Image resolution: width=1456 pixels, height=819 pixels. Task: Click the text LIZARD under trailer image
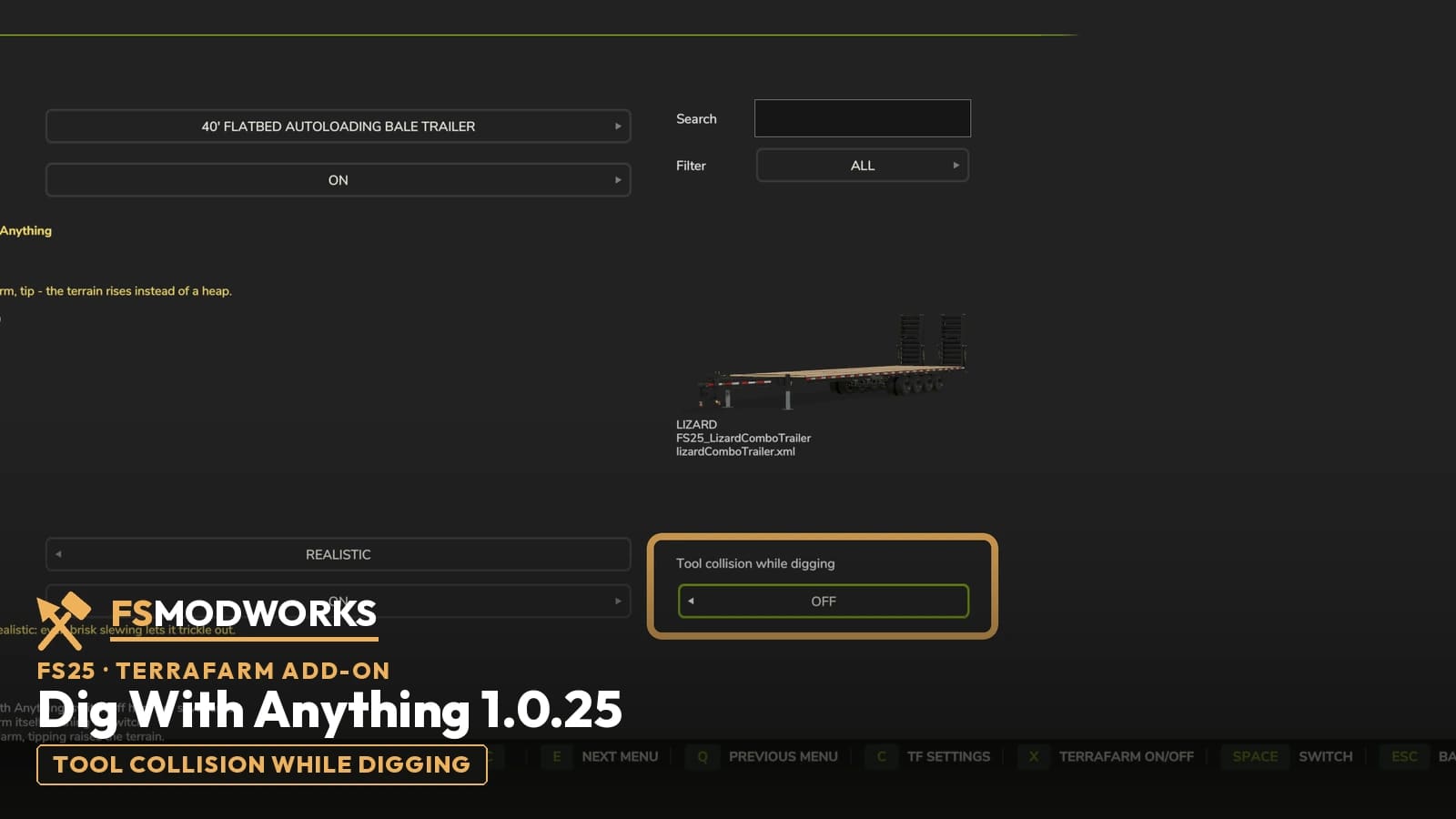coord(696,425)
